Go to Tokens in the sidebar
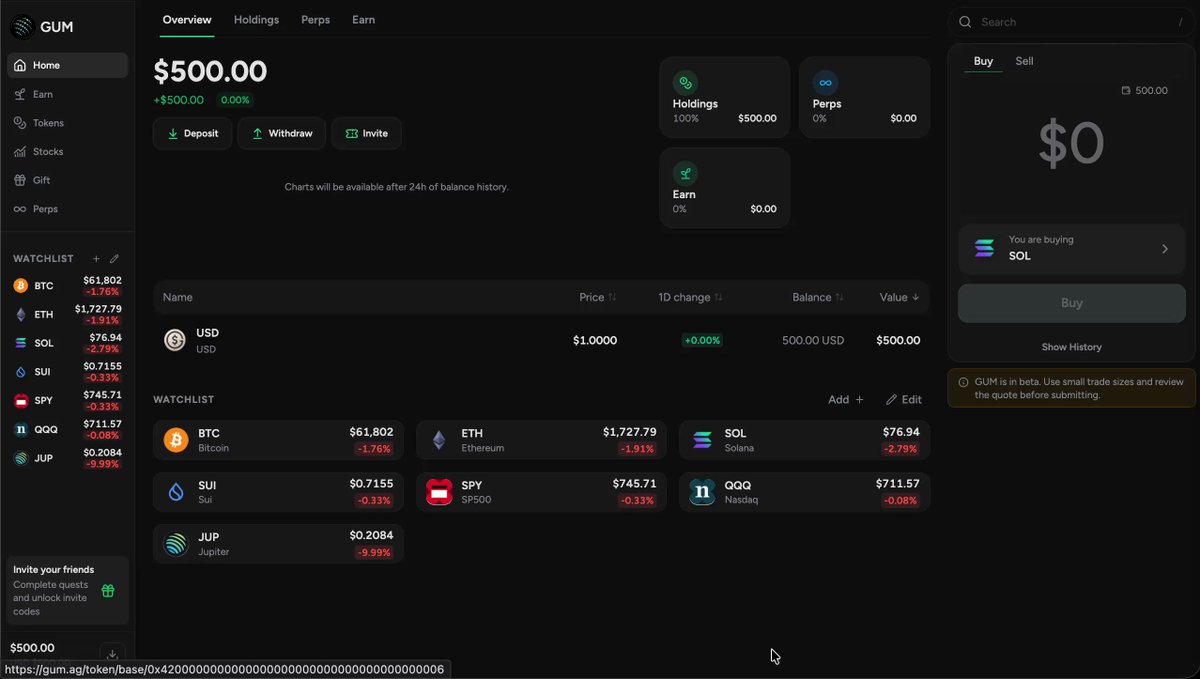The width and height of the screenshot is (1200, 679). click(67, 123)
